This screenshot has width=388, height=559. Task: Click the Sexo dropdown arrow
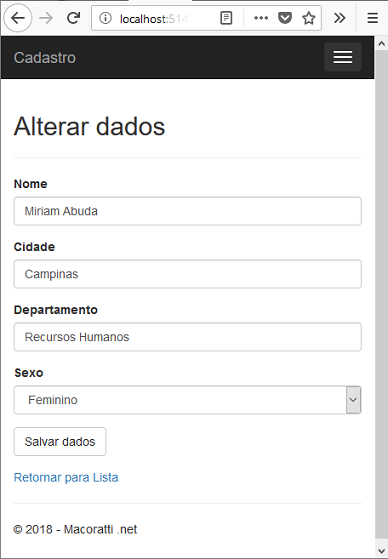pyautogui.click(x=353, y=400)
